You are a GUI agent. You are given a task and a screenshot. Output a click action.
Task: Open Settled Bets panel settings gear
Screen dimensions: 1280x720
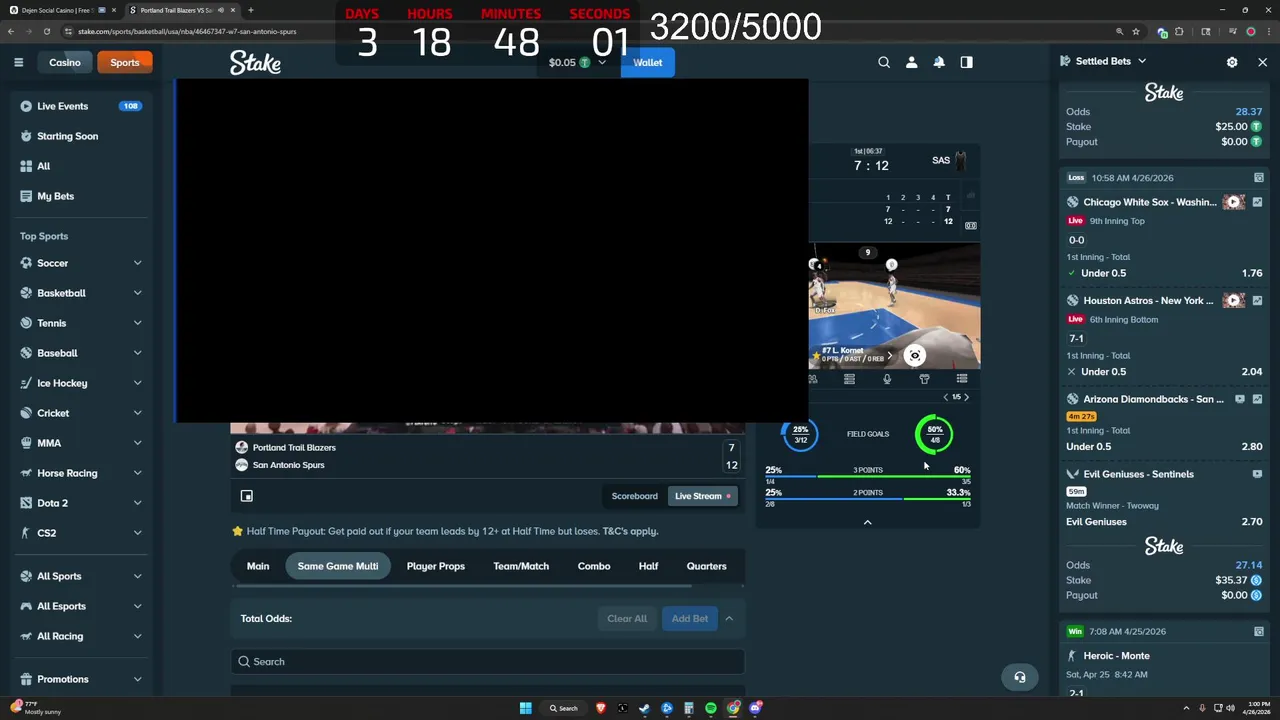[1232, 62]
